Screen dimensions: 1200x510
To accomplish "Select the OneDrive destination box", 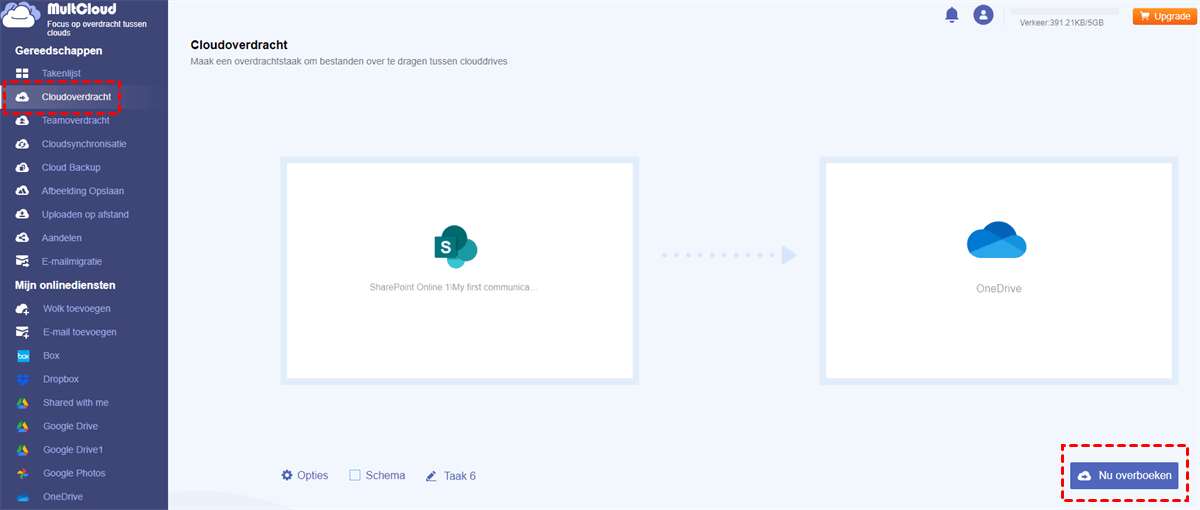I will [x=997, y=270].
